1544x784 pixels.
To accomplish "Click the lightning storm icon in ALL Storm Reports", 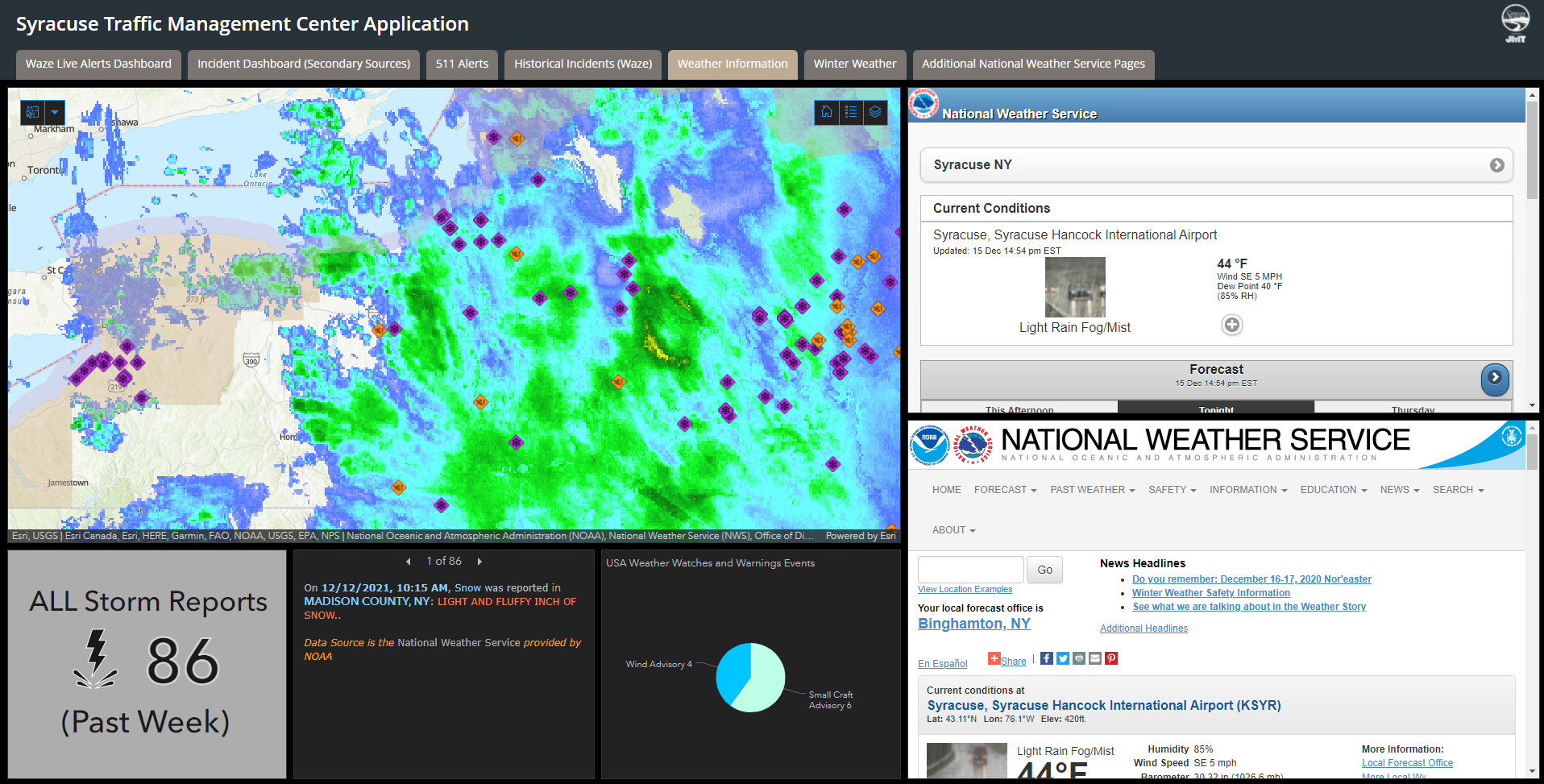I will tap(96, 659).
